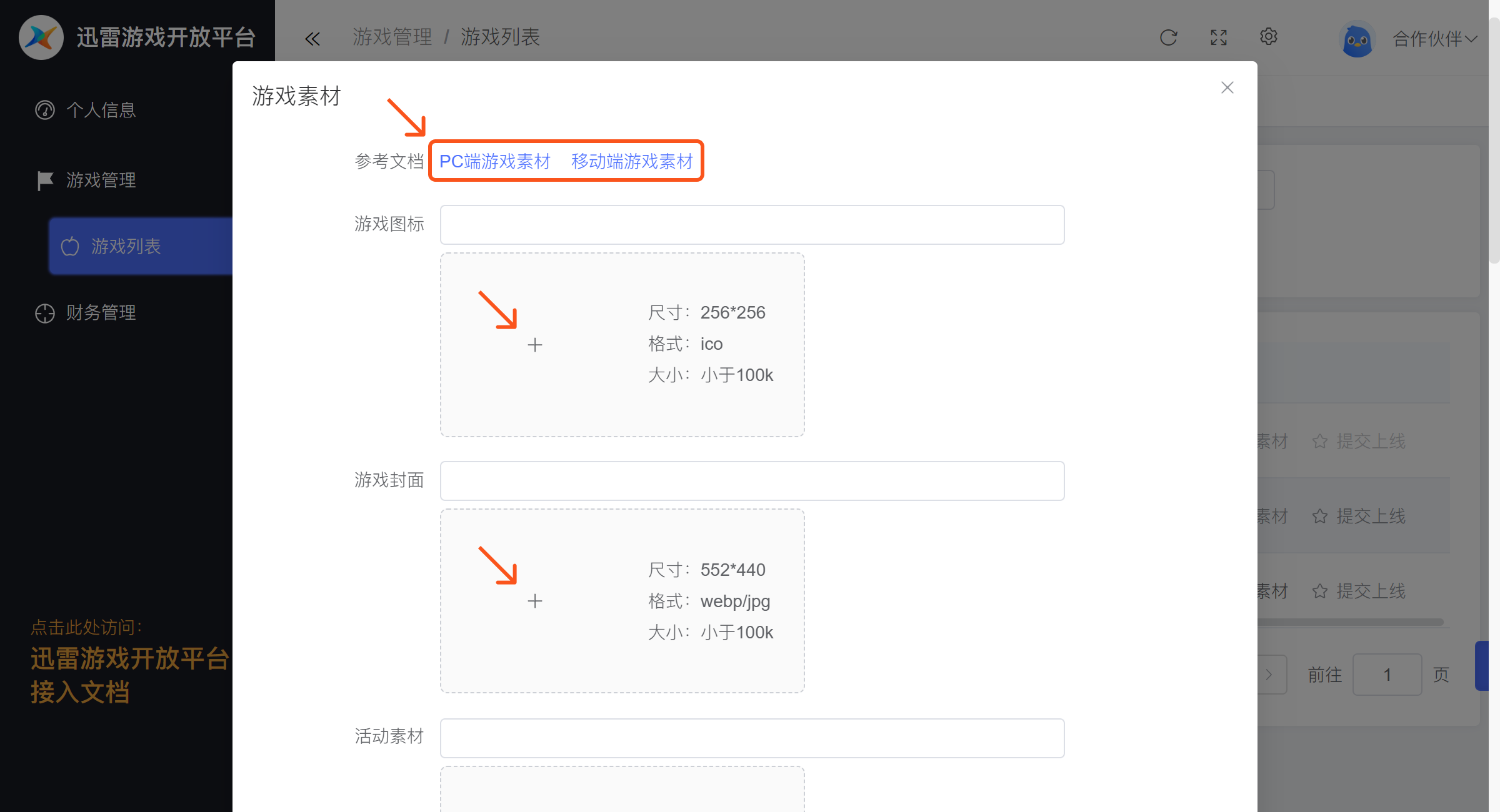This screenshot has height=812, width=1500.
Task: Click the 活动素材 text input field
Action: tap(752, 738)
